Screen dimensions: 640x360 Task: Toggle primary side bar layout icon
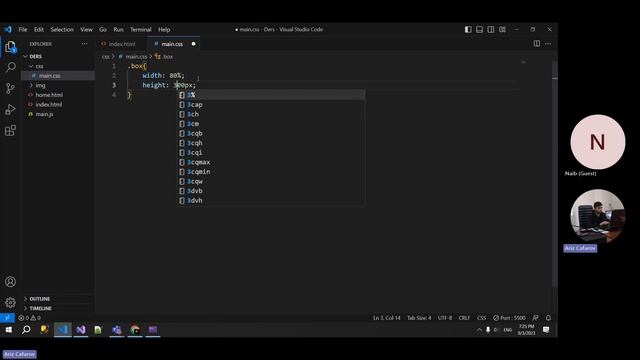pos(468,29)
